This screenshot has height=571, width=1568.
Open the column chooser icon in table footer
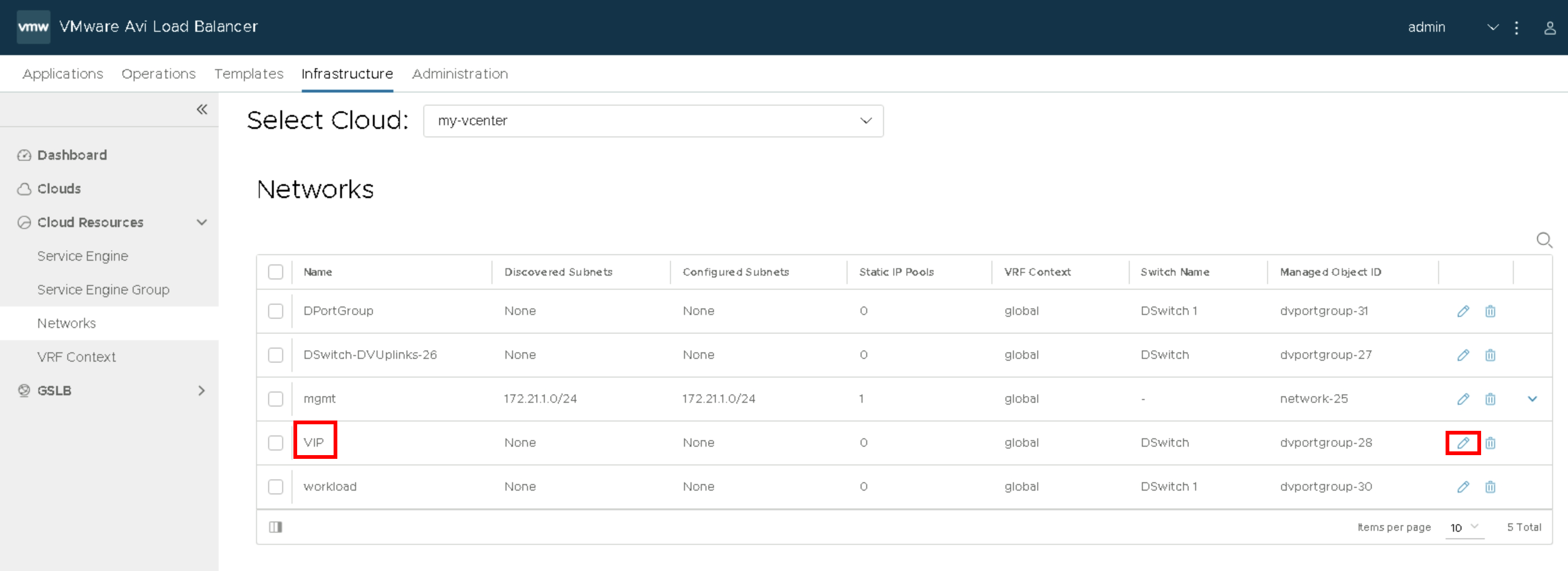(276, 527)
